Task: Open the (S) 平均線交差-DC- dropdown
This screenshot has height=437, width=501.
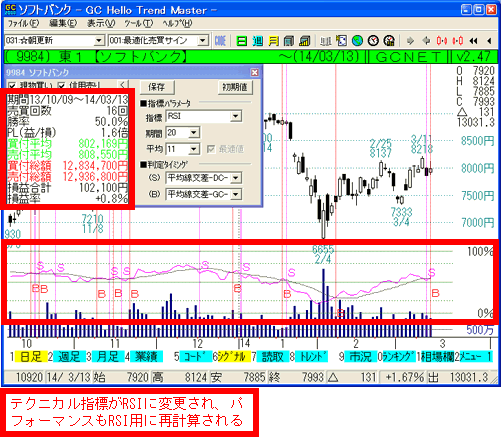Action: click(236, 178)
